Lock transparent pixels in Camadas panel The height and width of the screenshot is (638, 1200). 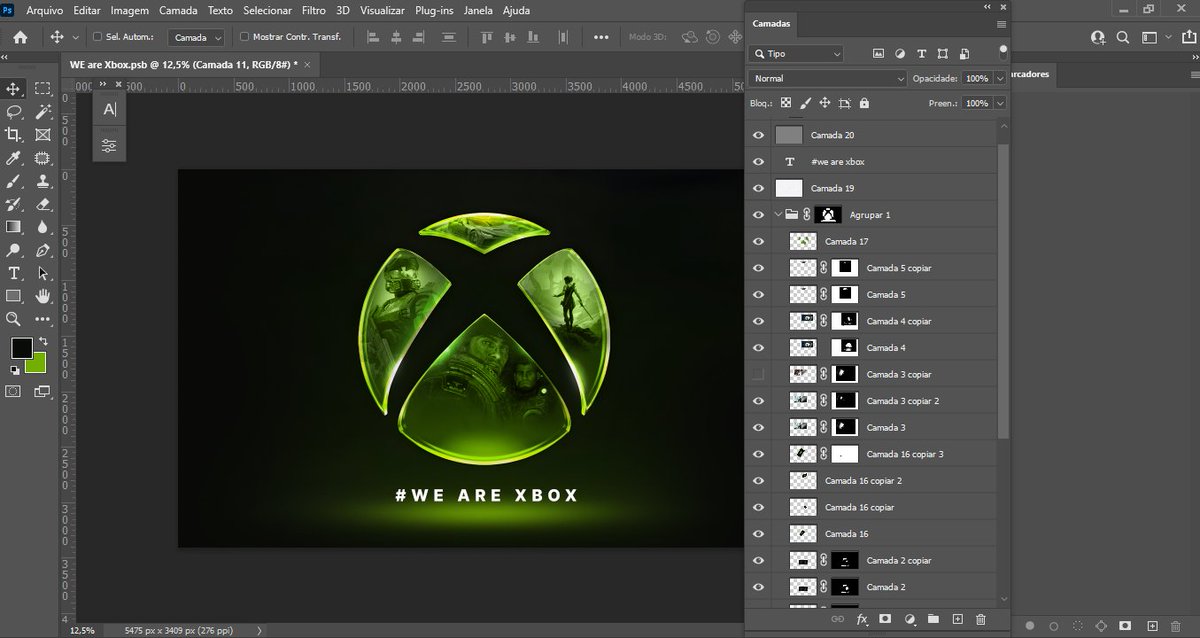coord(786,103)
